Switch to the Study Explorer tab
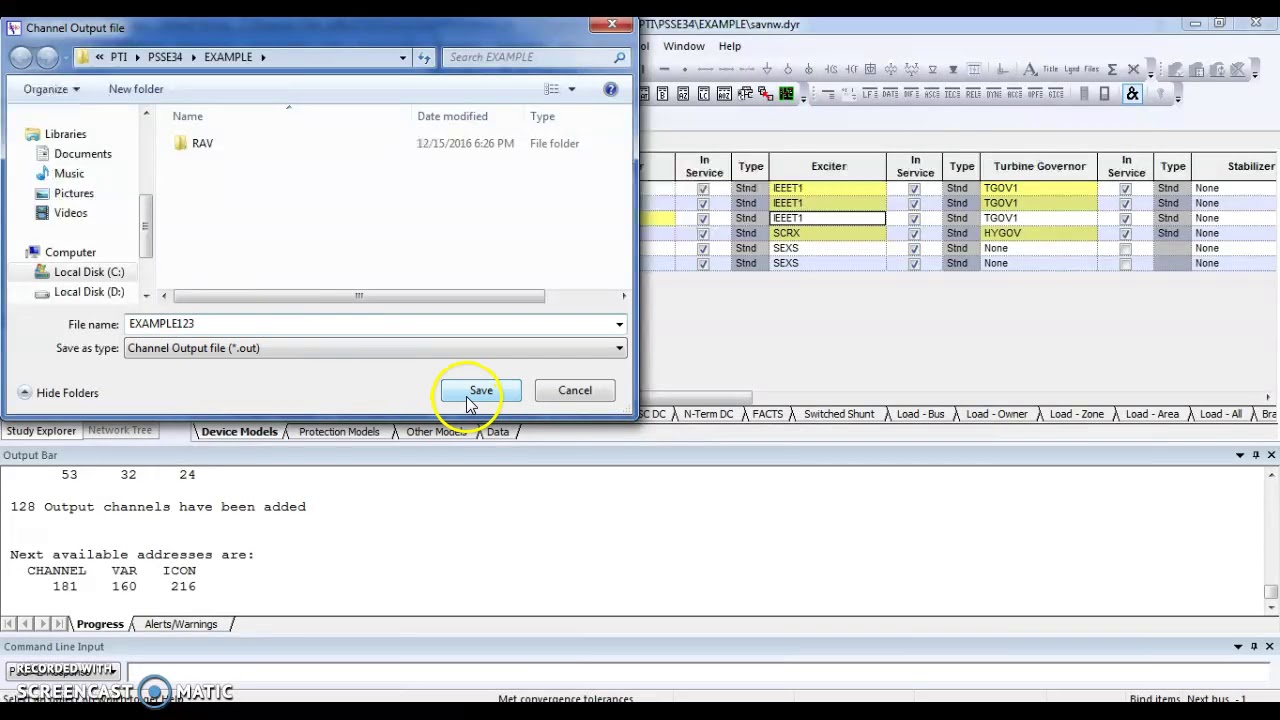Screen dimensions: 1280x720 tap(41, 431)
